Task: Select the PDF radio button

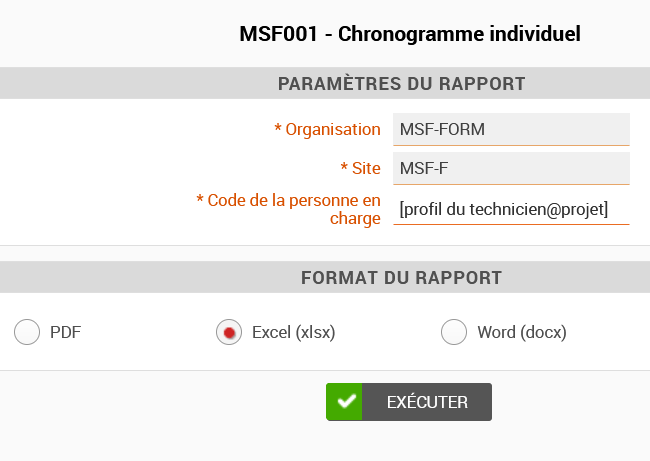Action: 27,332
